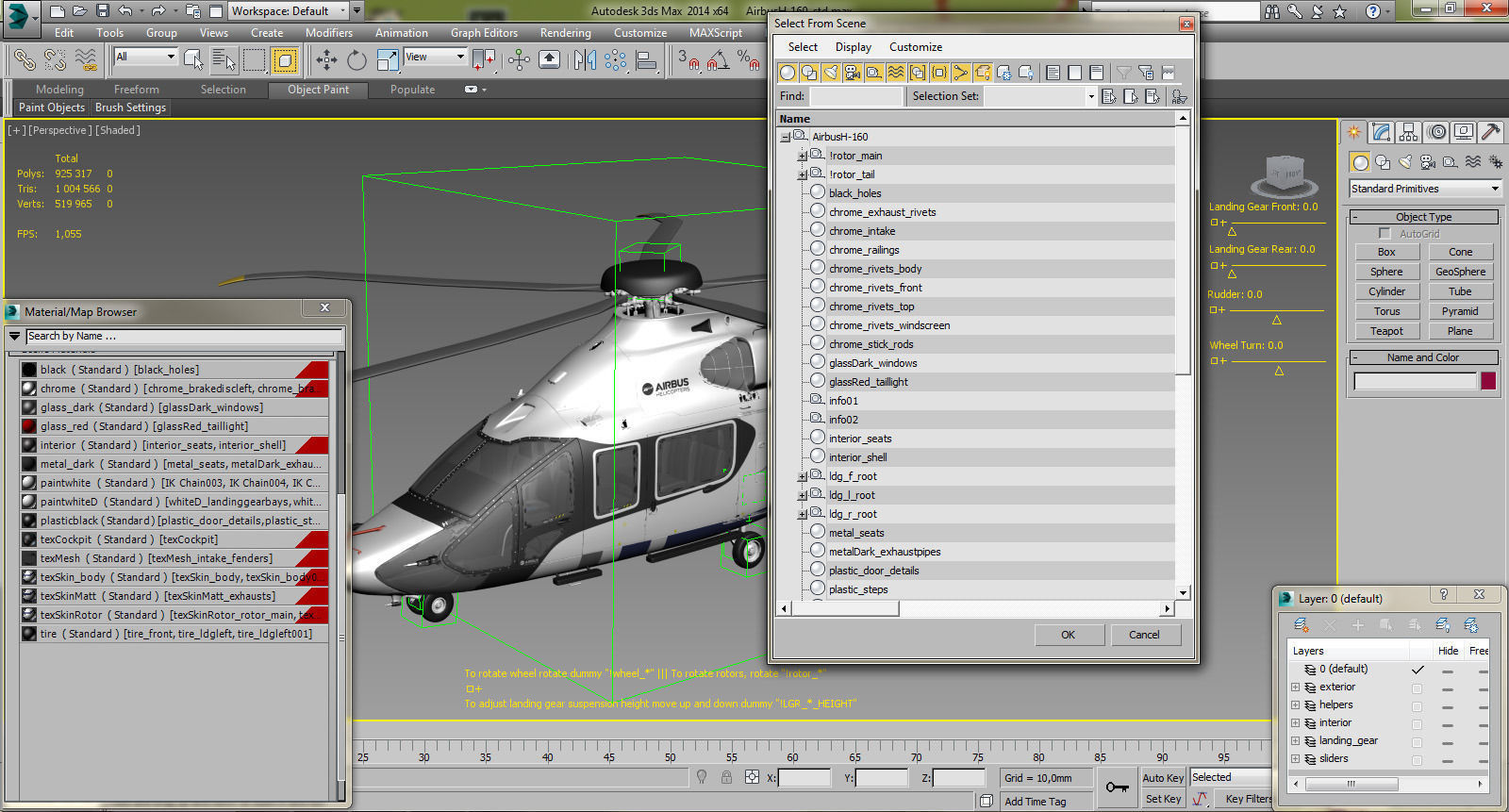Click the Paint Objects button

(x=52, y=108)
